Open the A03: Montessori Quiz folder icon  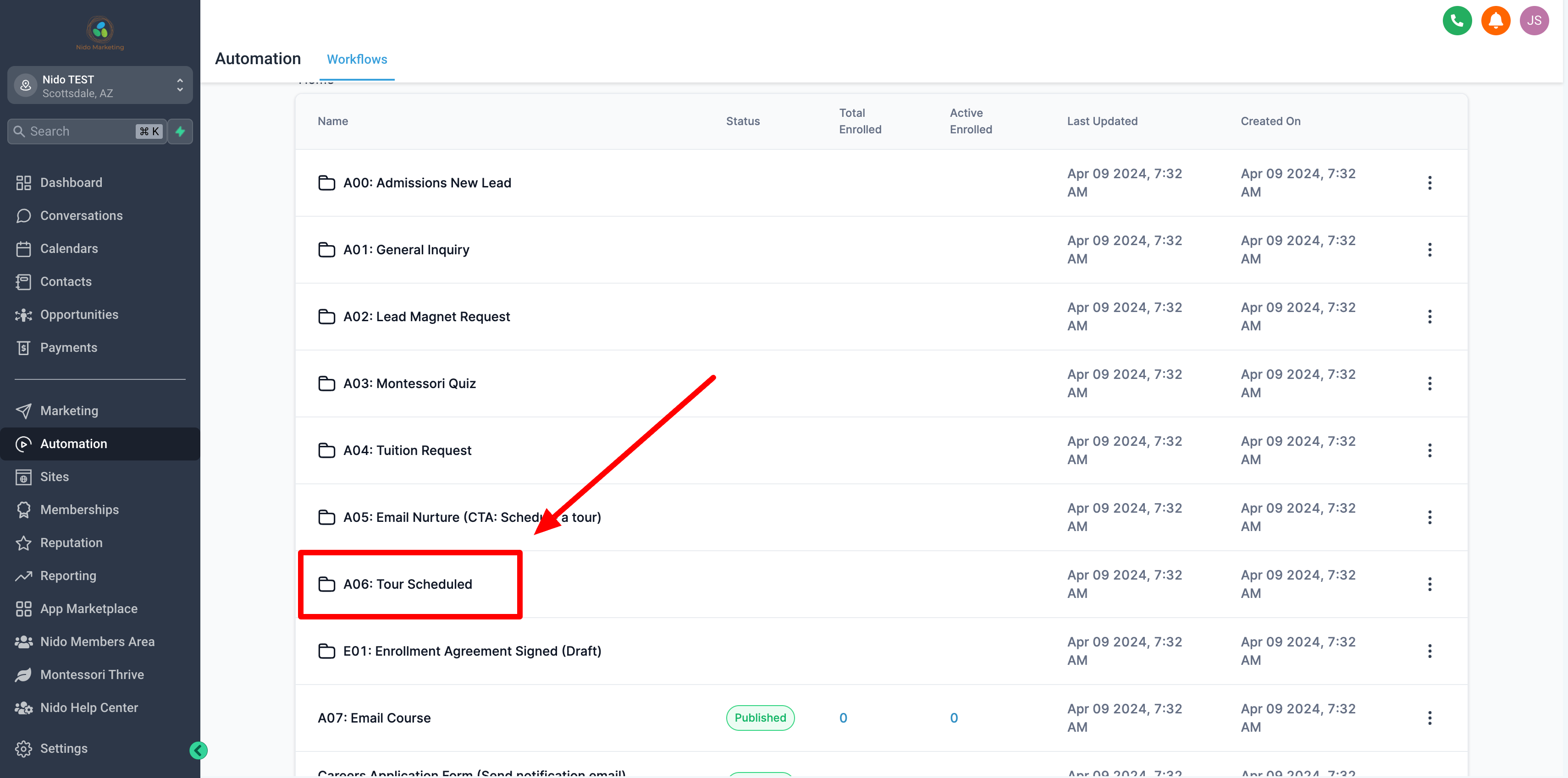pyautogui.click(x=327, y=383)
